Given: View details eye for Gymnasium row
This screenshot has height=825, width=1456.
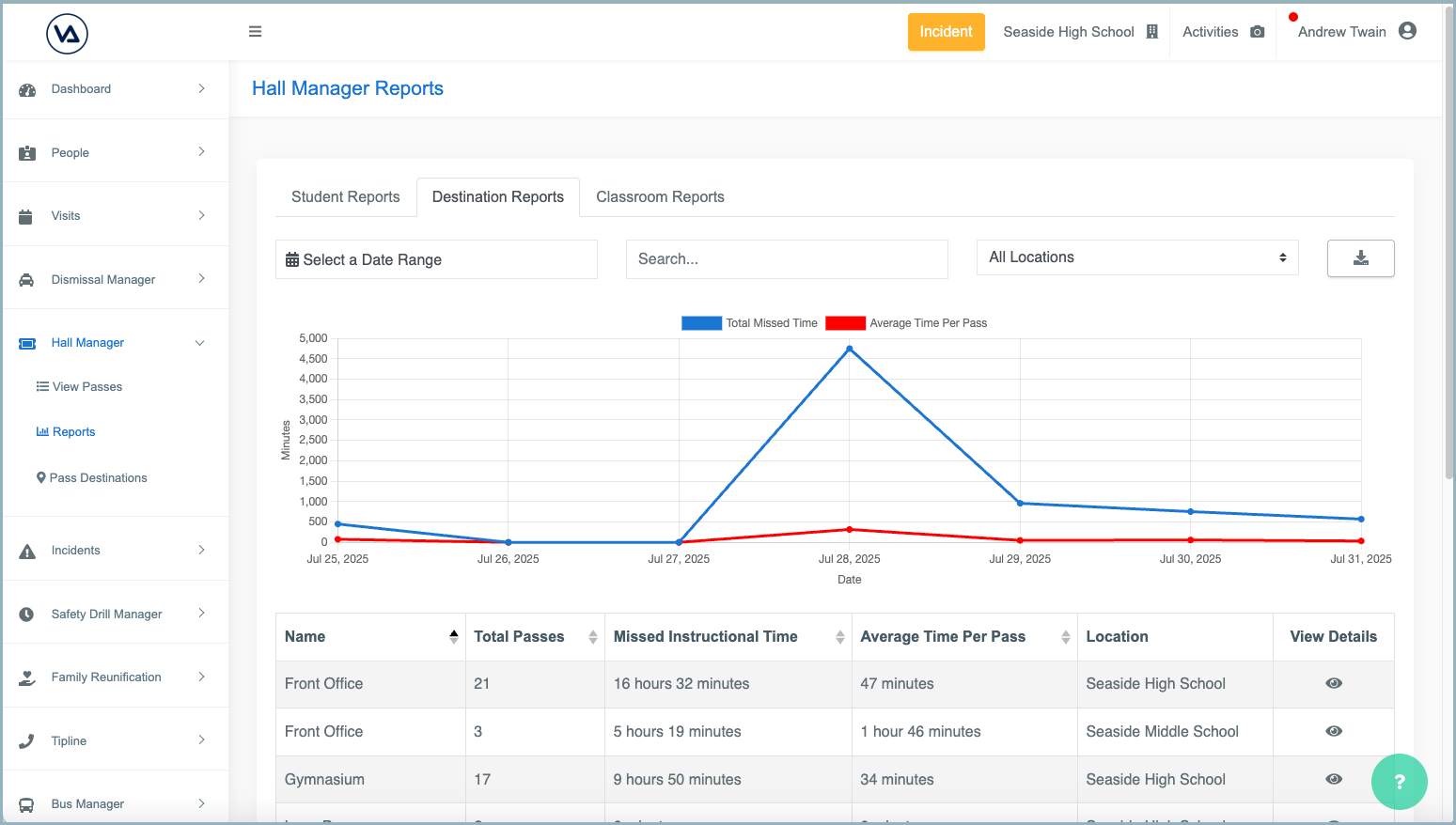Looking at the screenshot, I should coord(1333,779).
